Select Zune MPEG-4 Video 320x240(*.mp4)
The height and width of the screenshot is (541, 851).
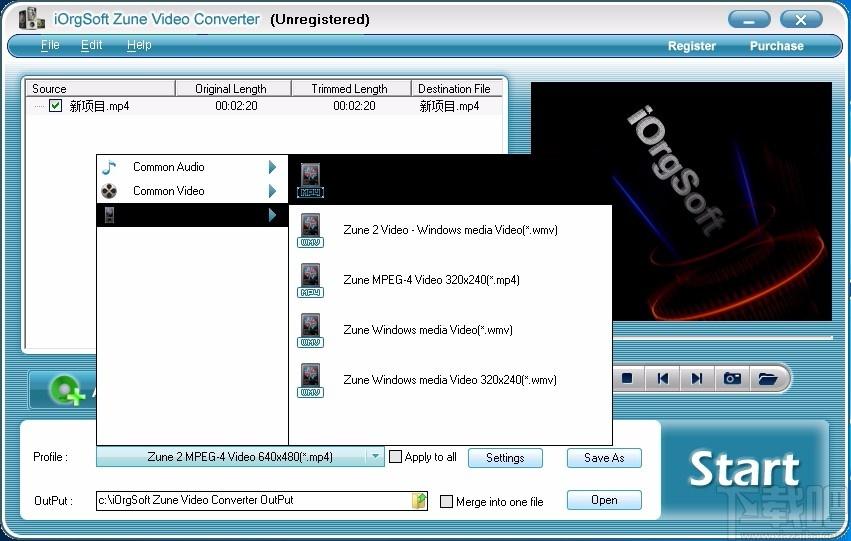point(450,280)
